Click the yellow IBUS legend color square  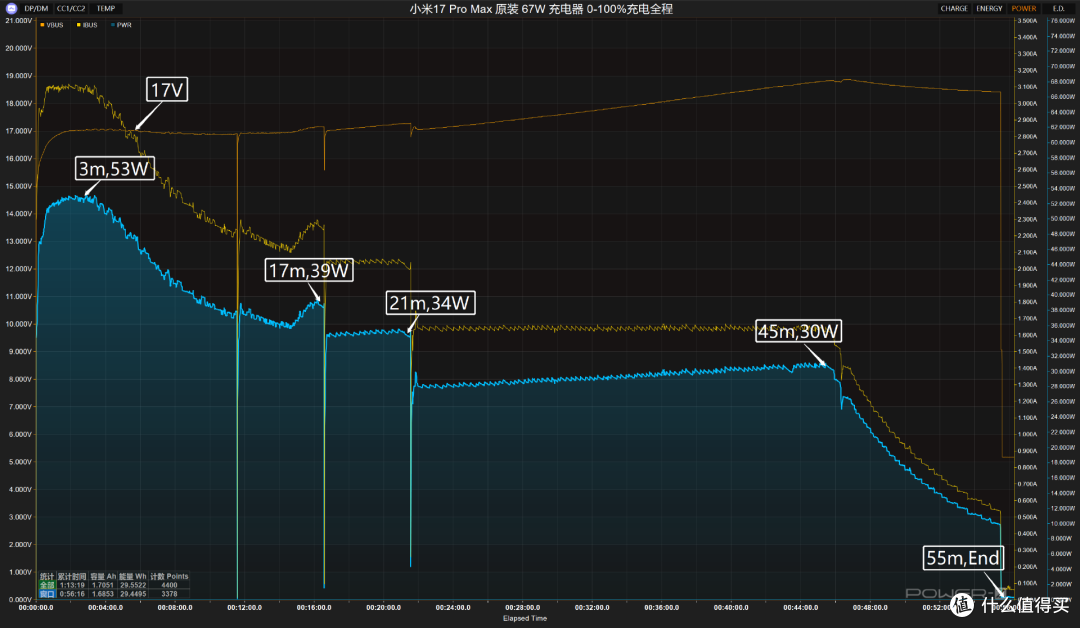[79, 25]
